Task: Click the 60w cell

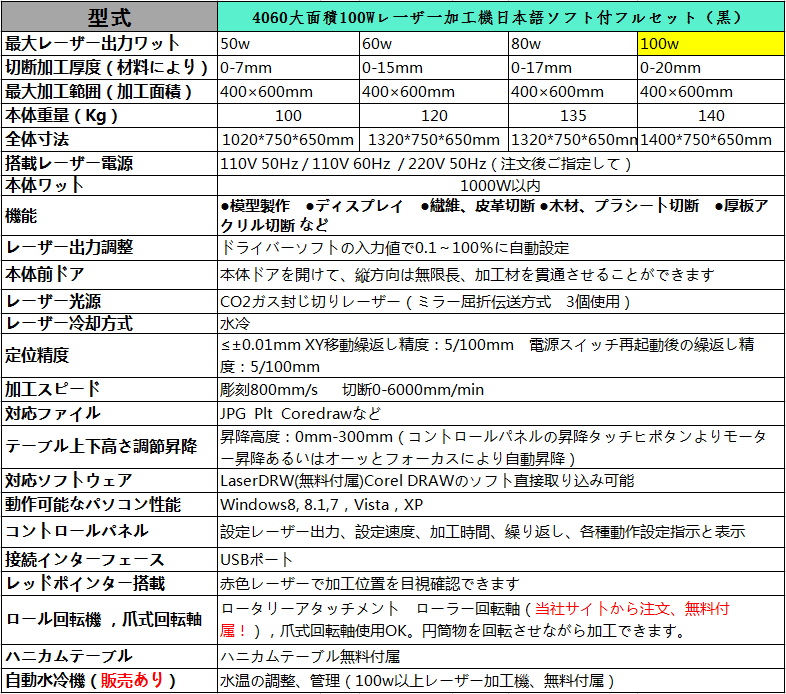Action: click(x=434, y=44)
